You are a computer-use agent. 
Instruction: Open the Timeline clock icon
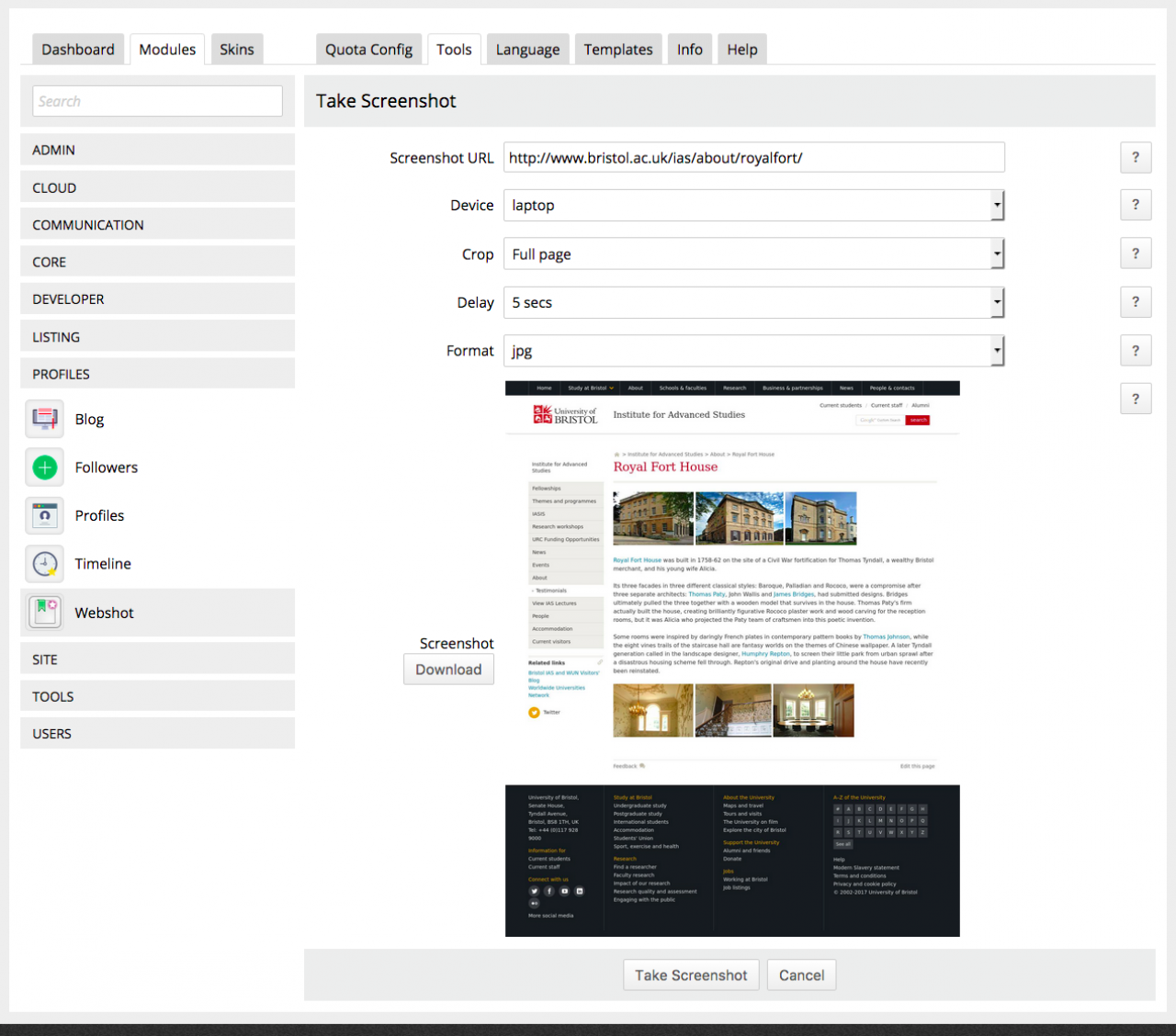[44, 564]
